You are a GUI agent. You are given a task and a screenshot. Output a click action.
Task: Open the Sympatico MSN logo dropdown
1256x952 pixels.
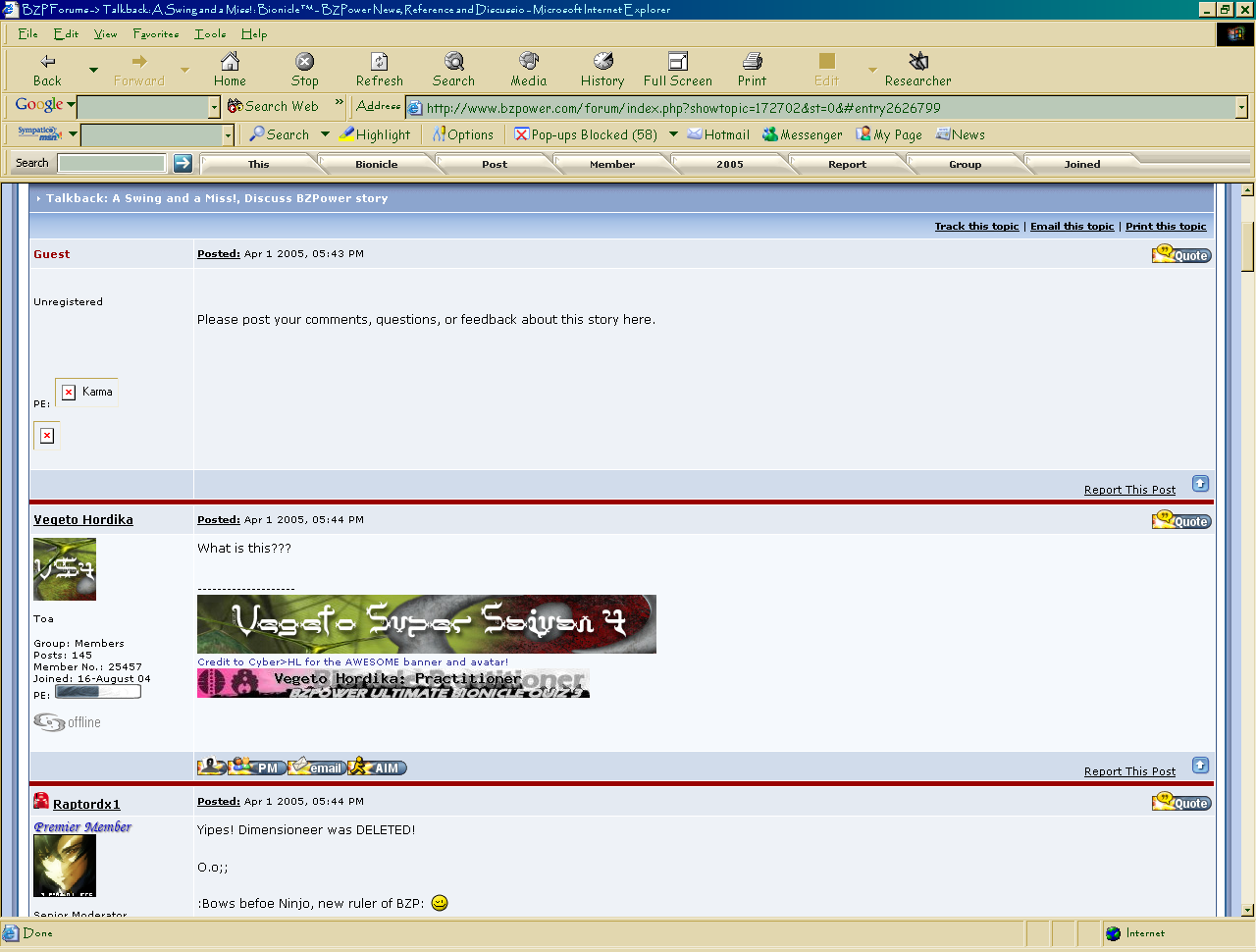[x=46, y=133]
